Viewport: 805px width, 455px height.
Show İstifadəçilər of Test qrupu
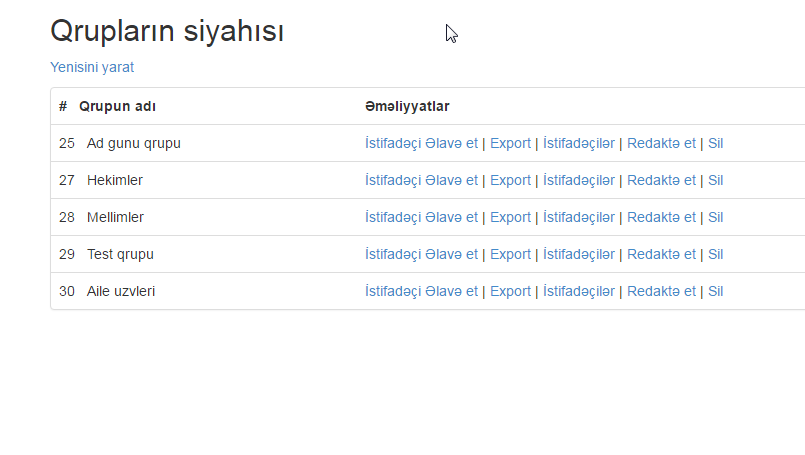[578, 254]
